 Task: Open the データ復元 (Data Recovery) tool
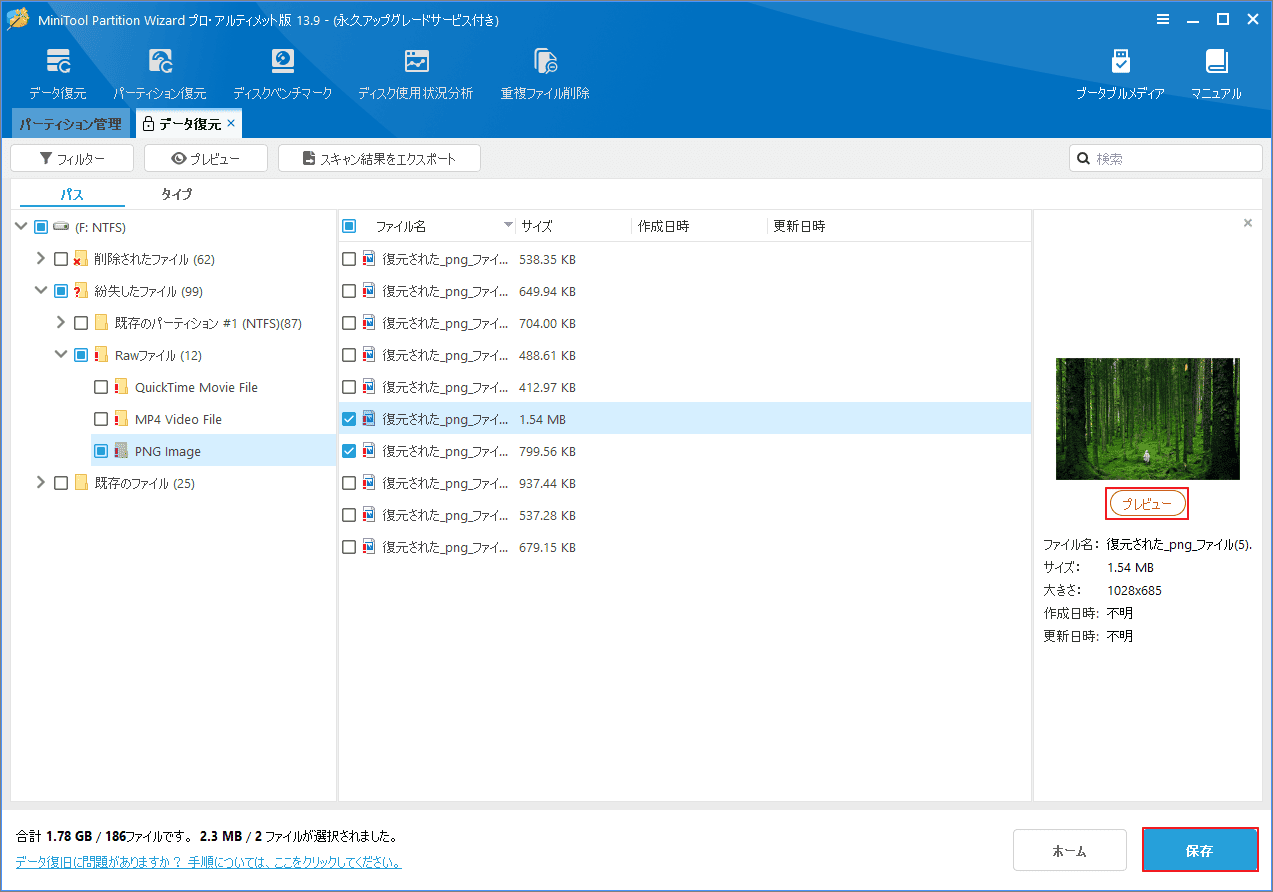58,73
